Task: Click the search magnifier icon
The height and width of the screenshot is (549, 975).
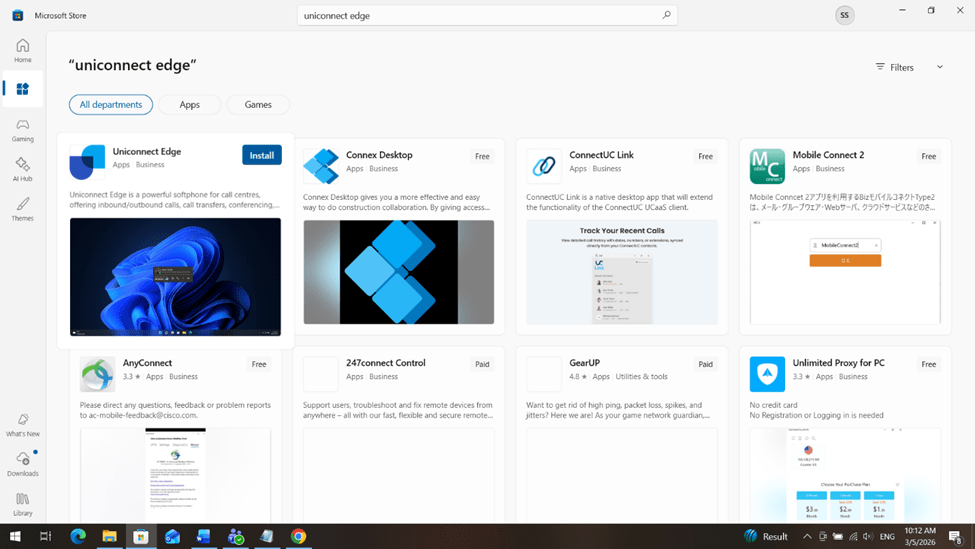Action: click(666, 15)
